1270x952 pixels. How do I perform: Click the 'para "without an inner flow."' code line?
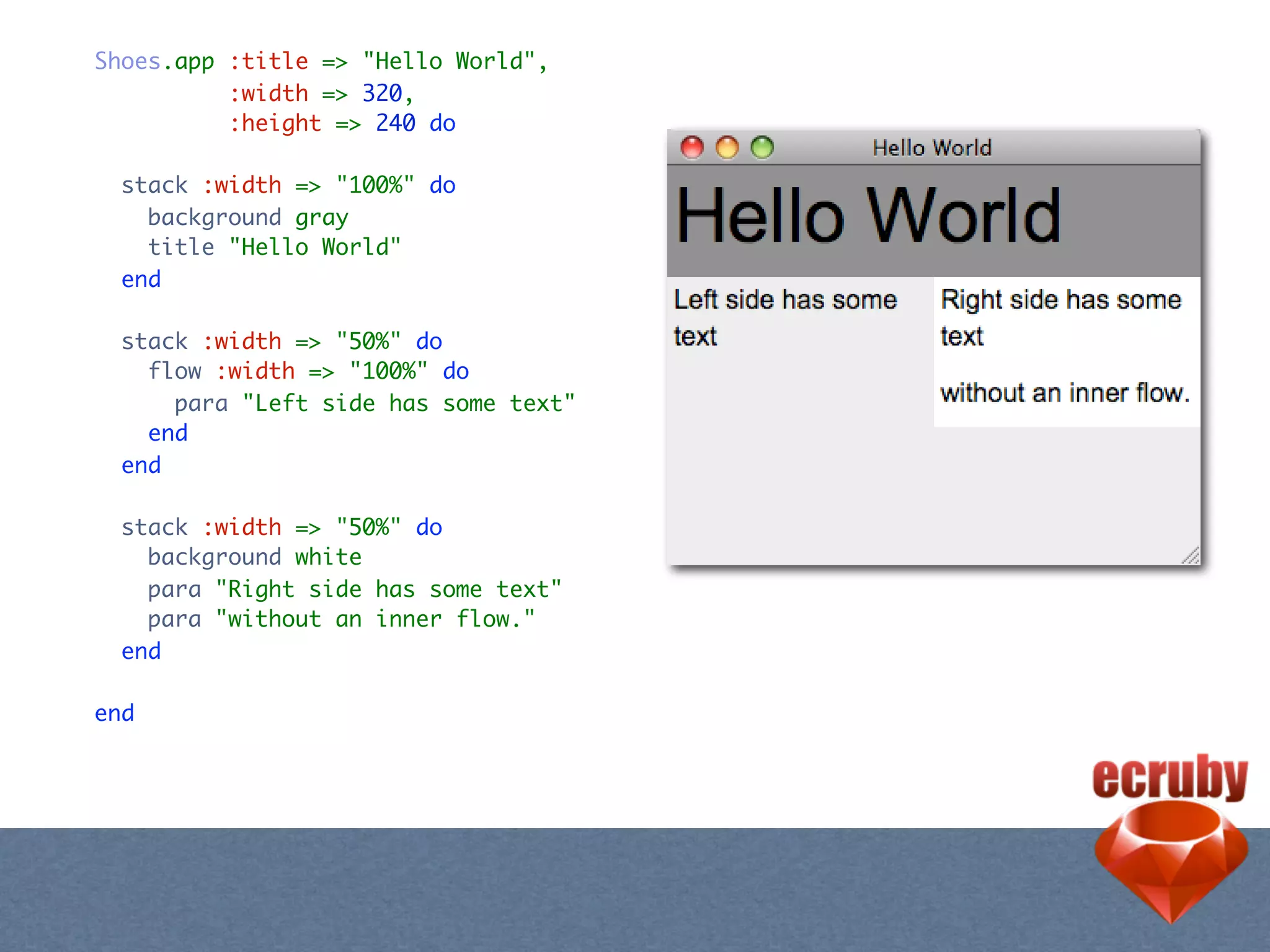pos(341,619)
